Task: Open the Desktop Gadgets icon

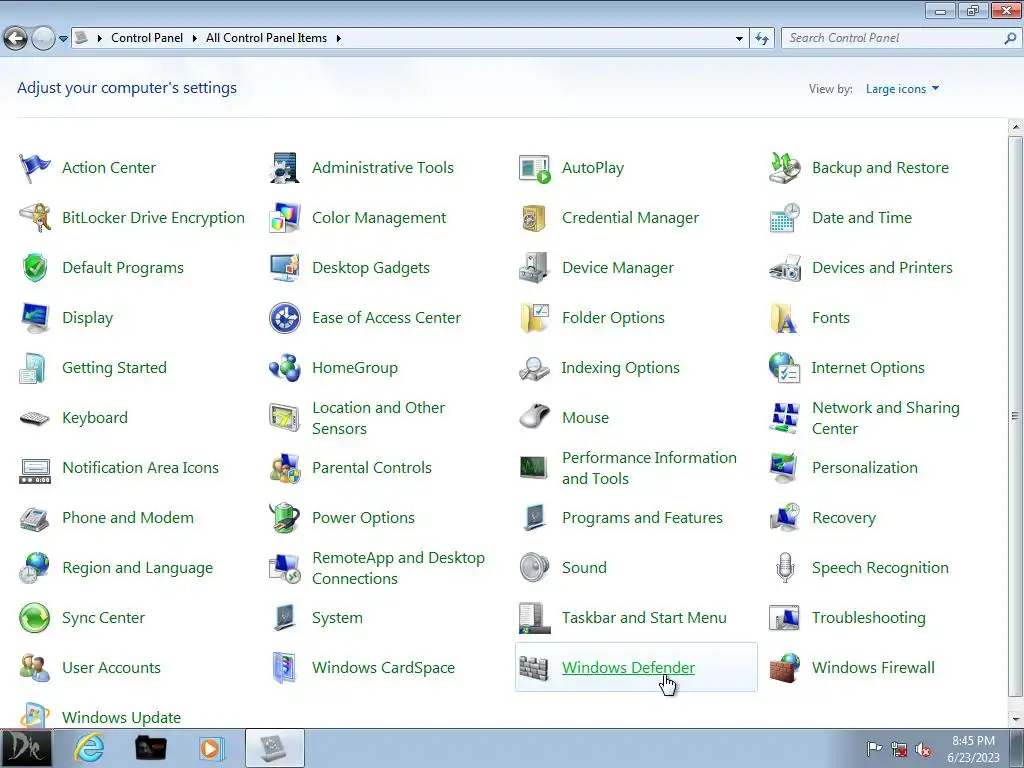Action: point(285,268)
